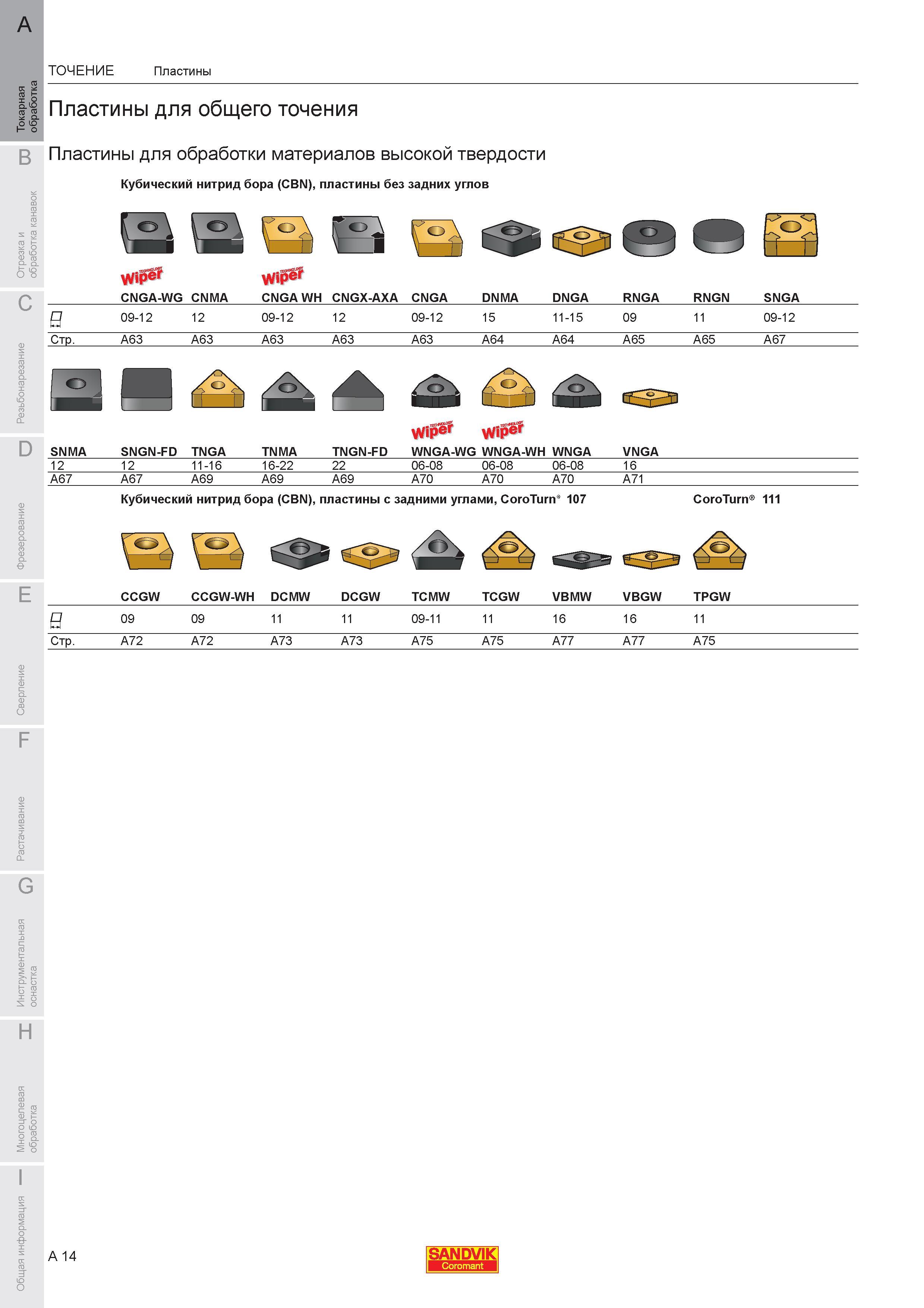Image resolution: width=924 pixels, height=1308 pixels.
Task: Click the SNMA square insert image
Action: [76, 390]
